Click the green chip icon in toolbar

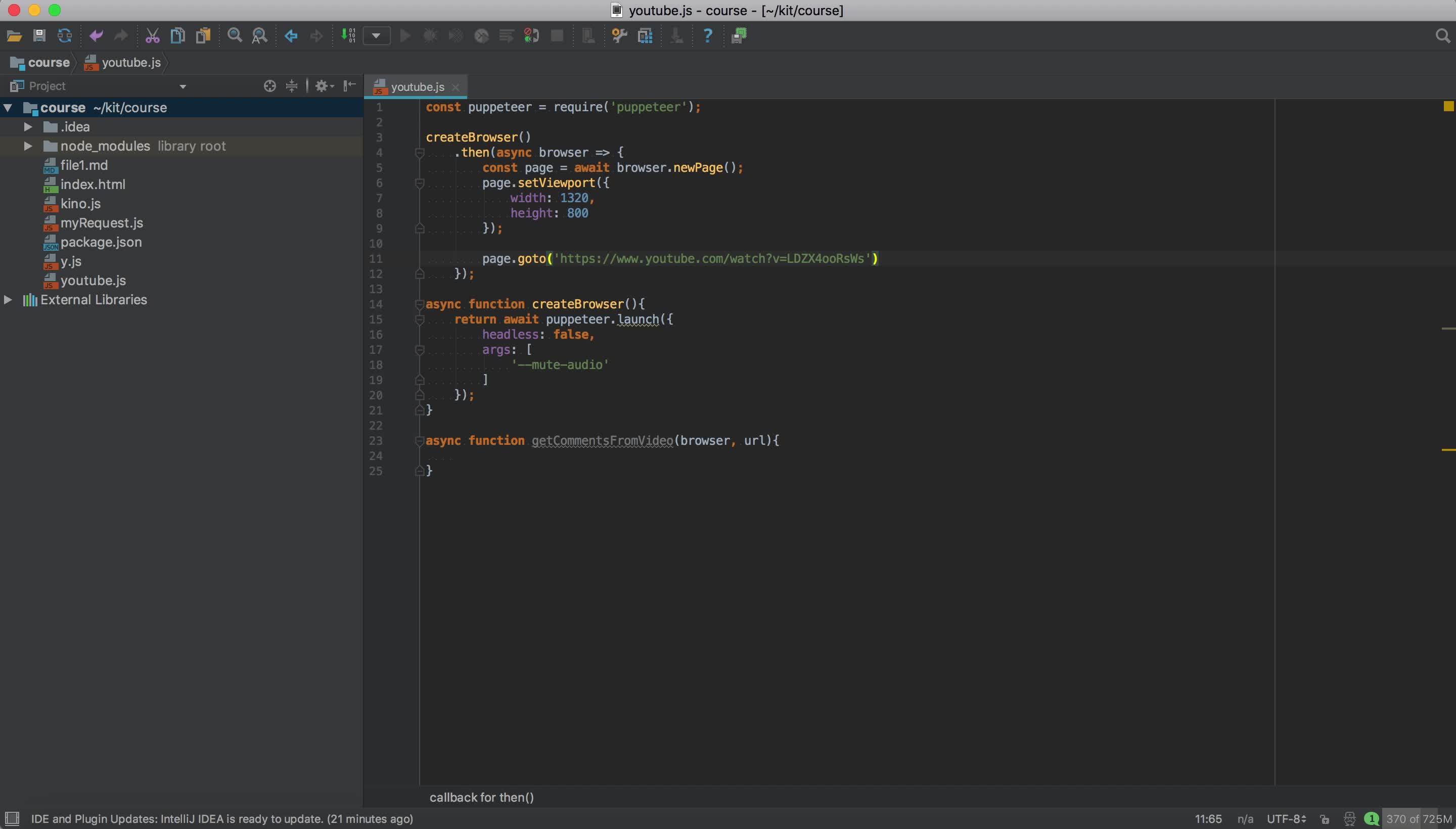739,36
